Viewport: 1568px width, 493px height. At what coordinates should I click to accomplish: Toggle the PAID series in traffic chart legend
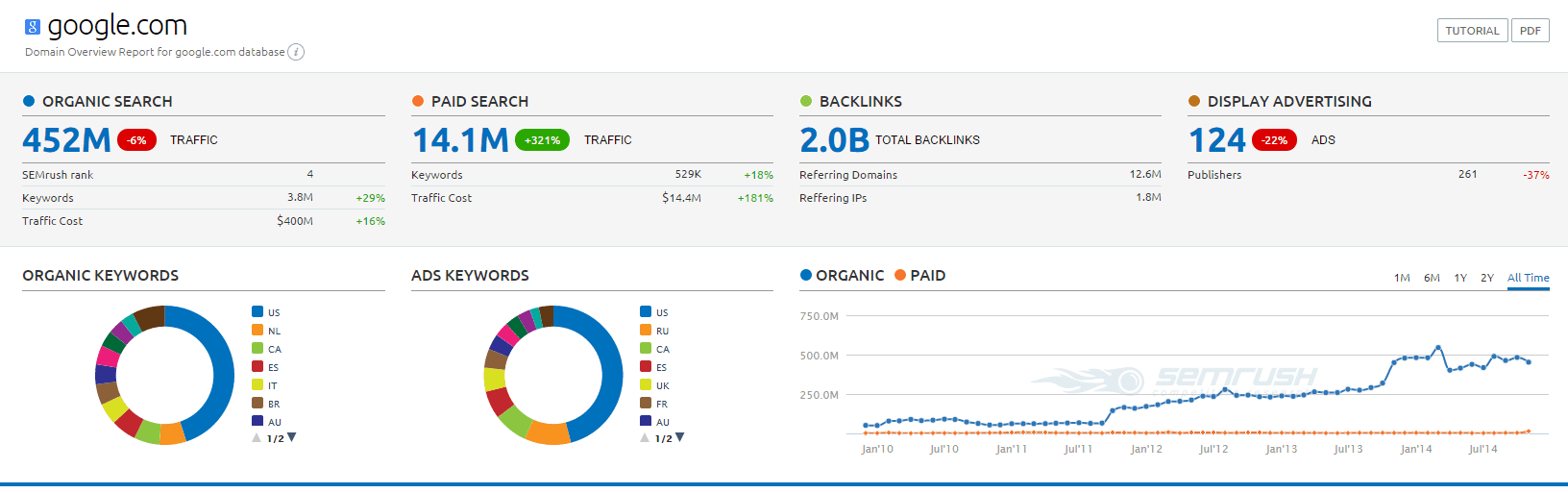(x=920, y=276)
